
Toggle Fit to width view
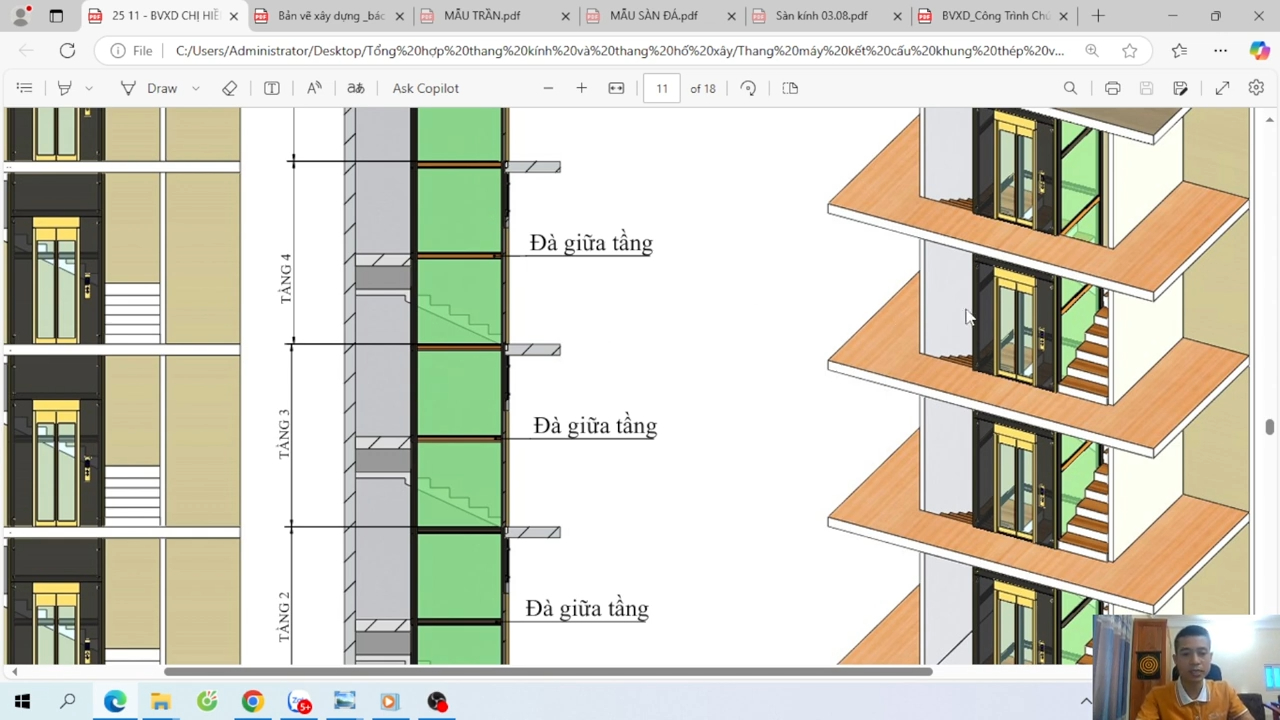[616, 88]
